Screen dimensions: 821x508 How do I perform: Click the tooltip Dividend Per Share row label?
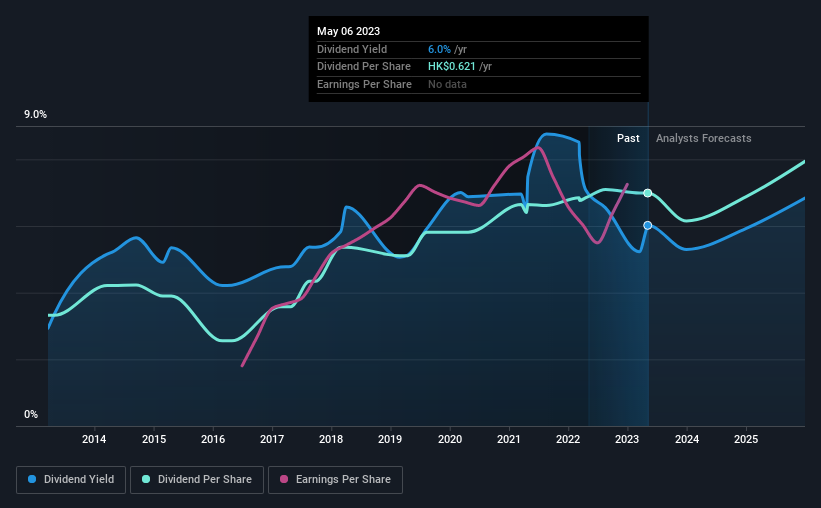[x=363, y=67]
